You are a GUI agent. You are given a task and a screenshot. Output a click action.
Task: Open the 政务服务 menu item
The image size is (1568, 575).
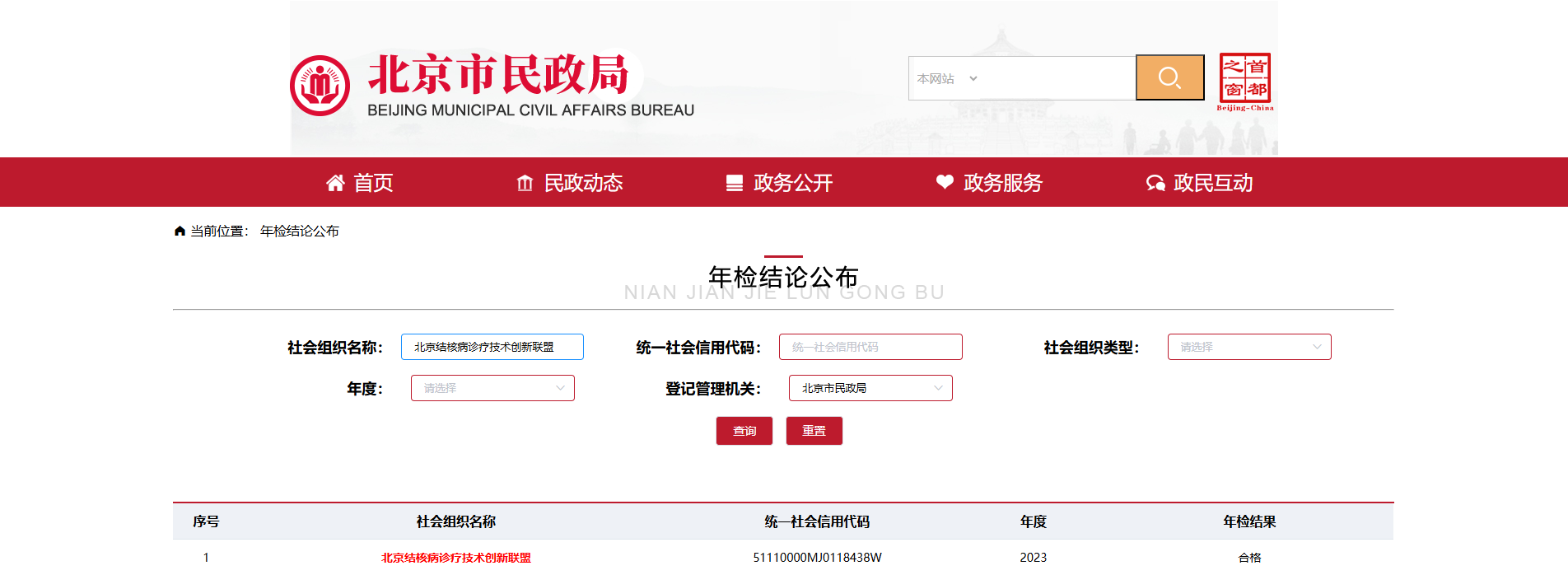(x=1002, y=183)
